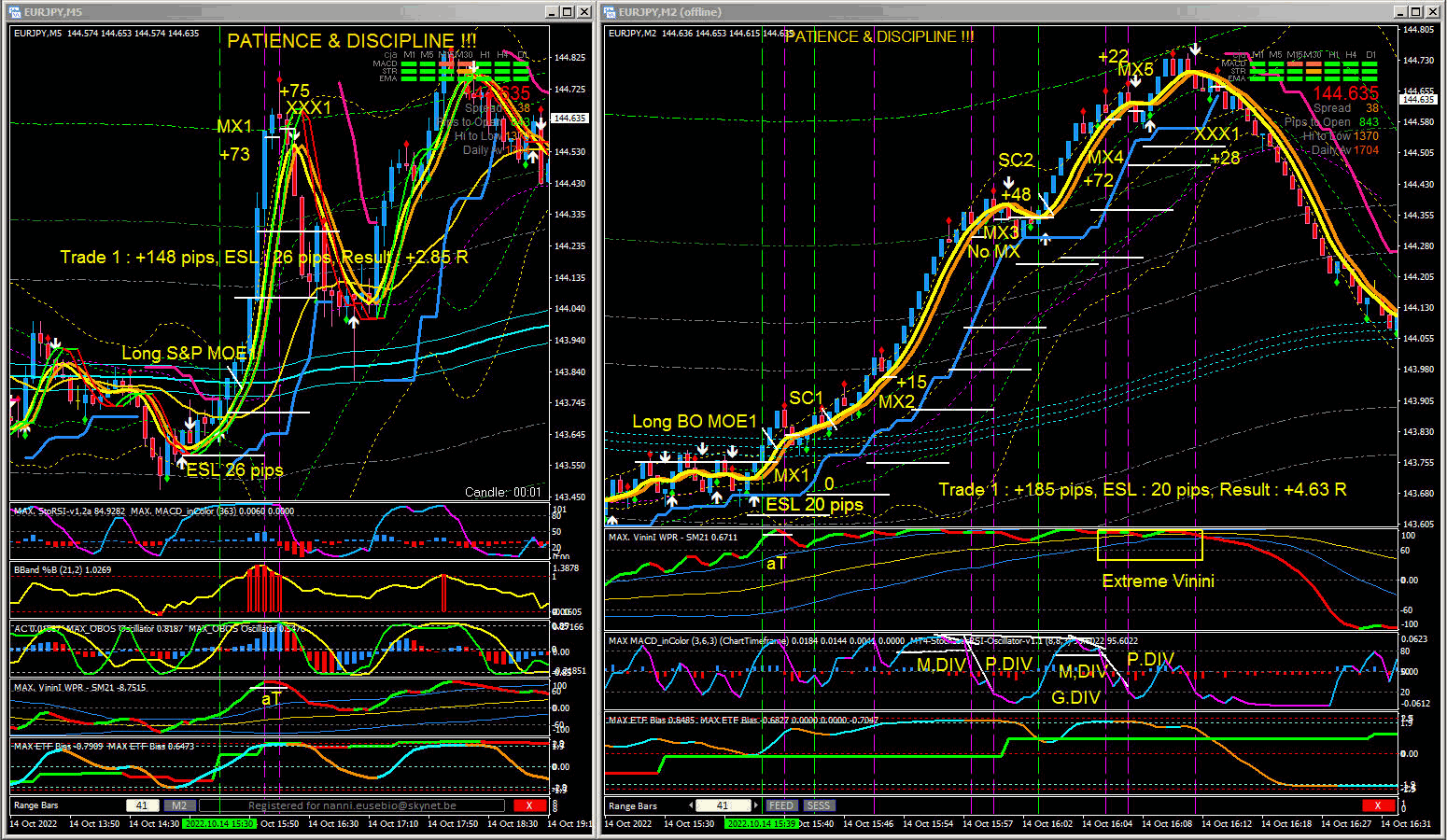Select the '+48' pips label in M2 chart
This screenshot has height=840, width=1447.
pyautogui.click(x=1016, y=195)
